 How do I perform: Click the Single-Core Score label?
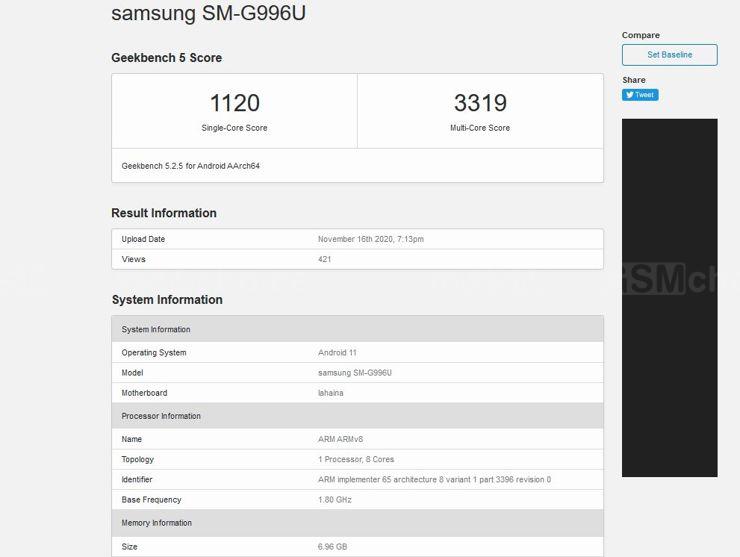(x=234, y=128)
